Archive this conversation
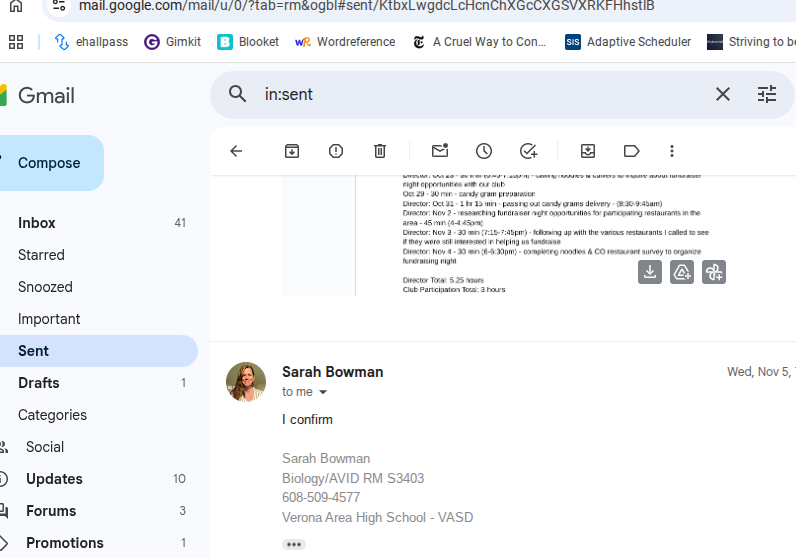The width and height of the screenshot is (796, 558). pos(292,151)
